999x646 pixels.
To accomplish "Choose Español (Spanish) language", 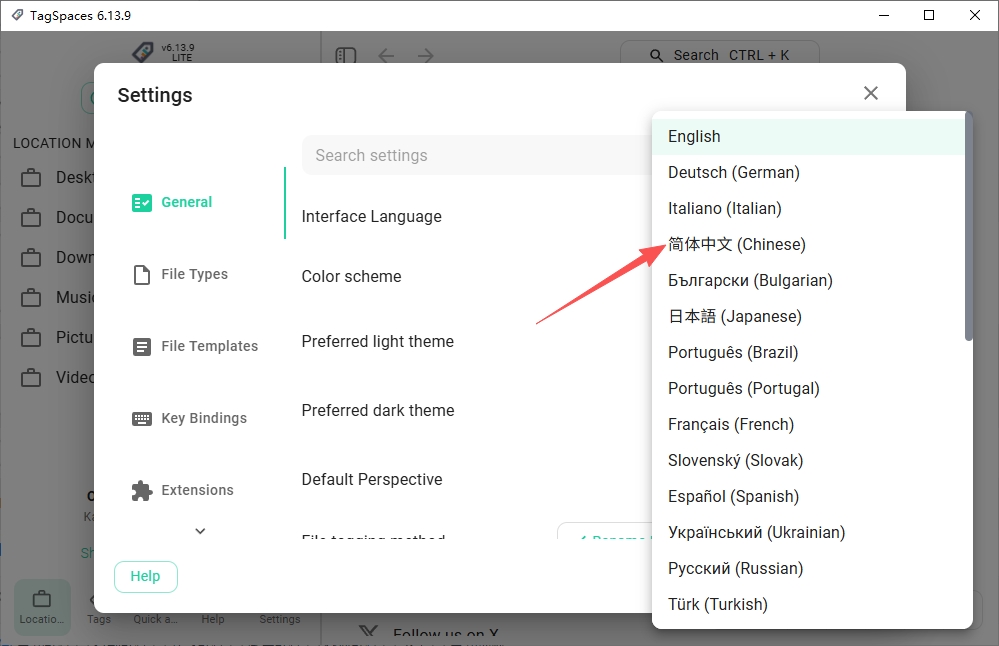I will 808,496.
